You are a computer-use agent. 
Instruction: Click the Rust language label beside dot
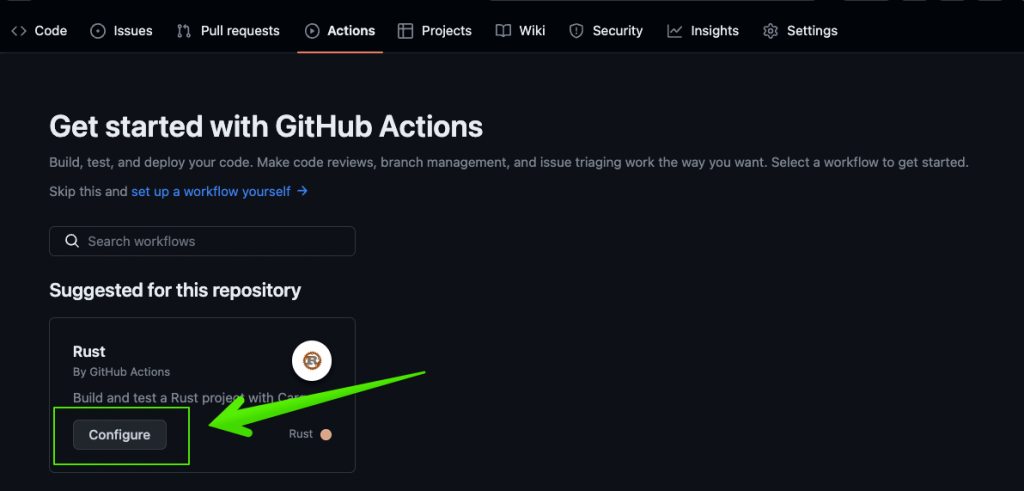click(301, 434)
